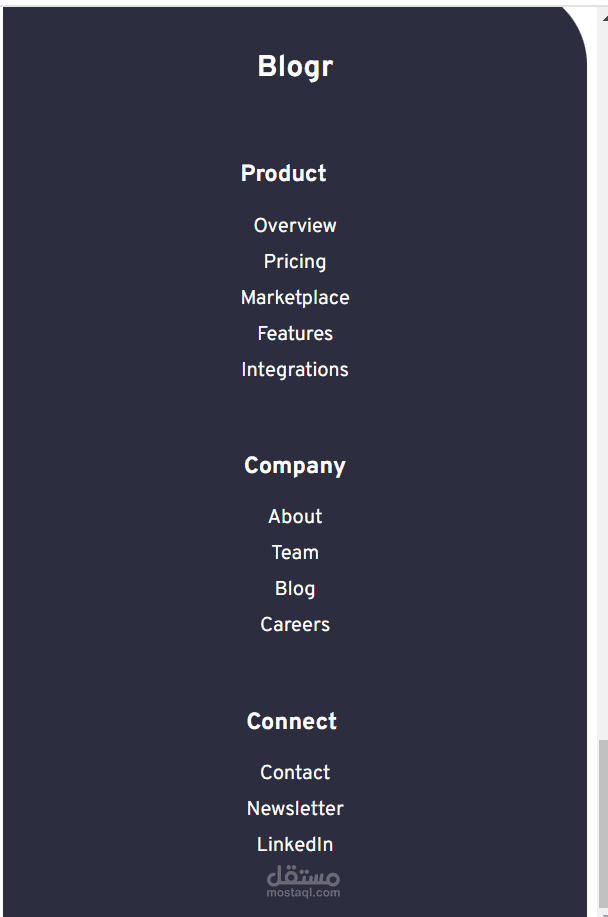Click the Contact link
608x917 pixels.
coord(295,772)
